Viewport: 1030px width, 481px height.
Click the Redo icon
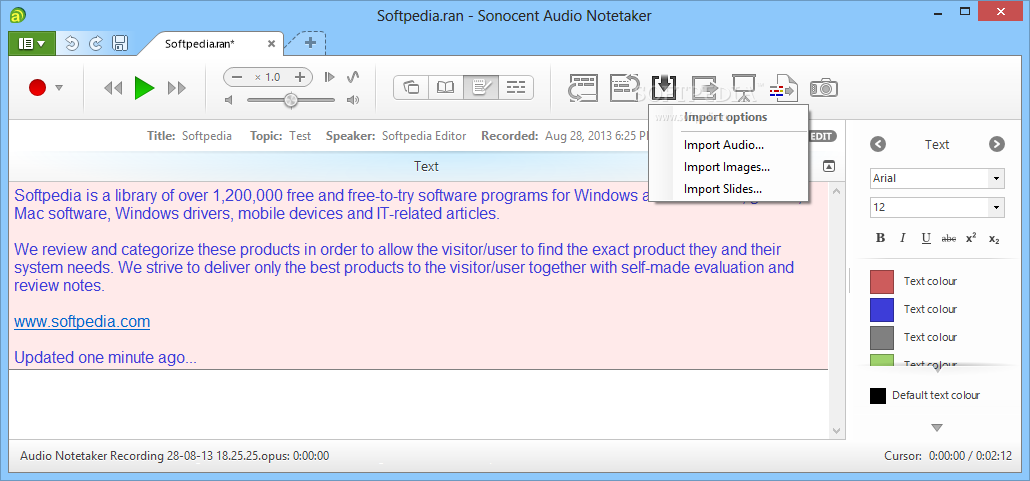pyautogui.click(x=96, y=43)
